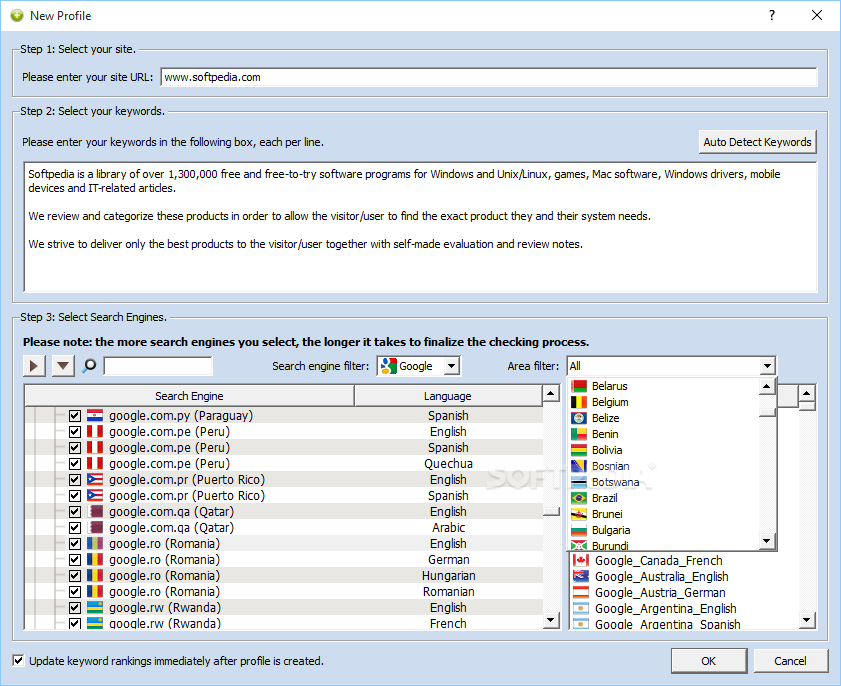Image resolution: width=841 pixels, height=686 pixels.
Task: Select the Google_Austria_German entry
Action: click(660, 593)
